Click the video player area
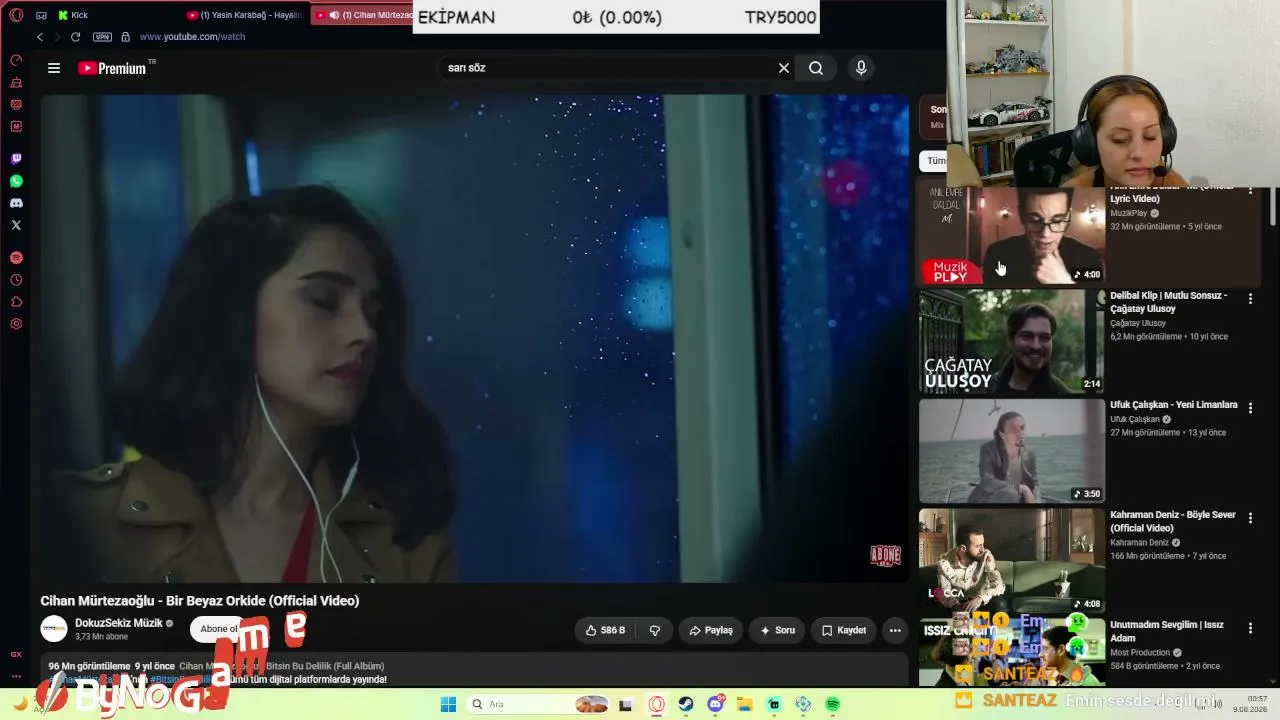Image resolution: width=1280 pixels, height=720 pixels. pos(475,338)
